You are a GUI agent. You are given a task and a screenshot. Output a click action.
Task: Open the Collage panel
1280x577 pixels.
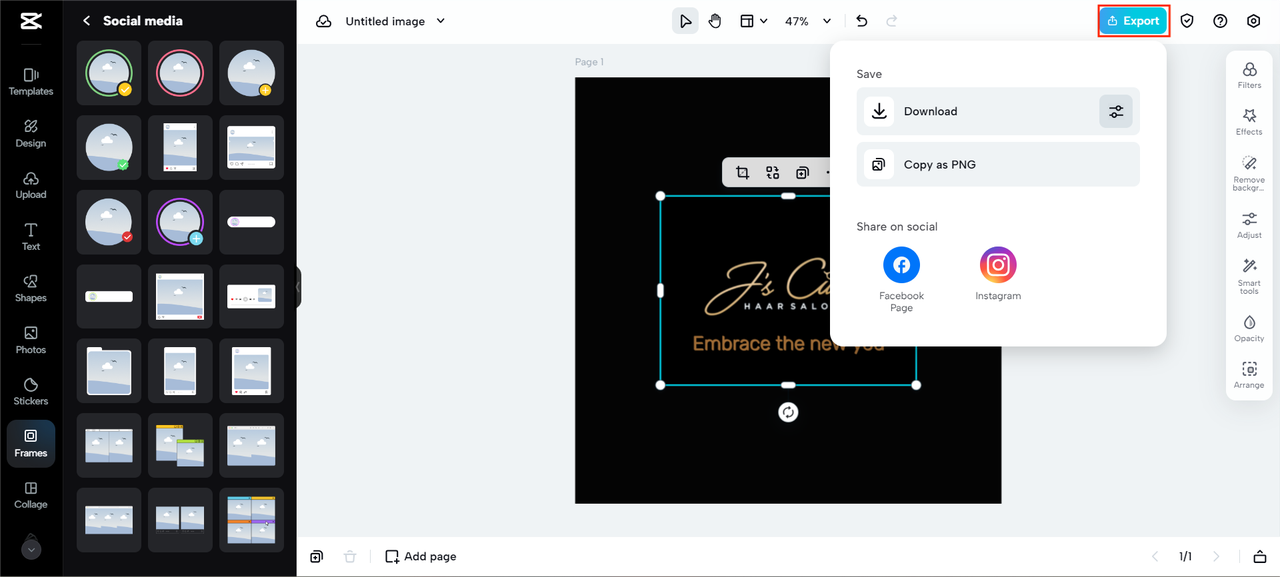tap(31, 495)
